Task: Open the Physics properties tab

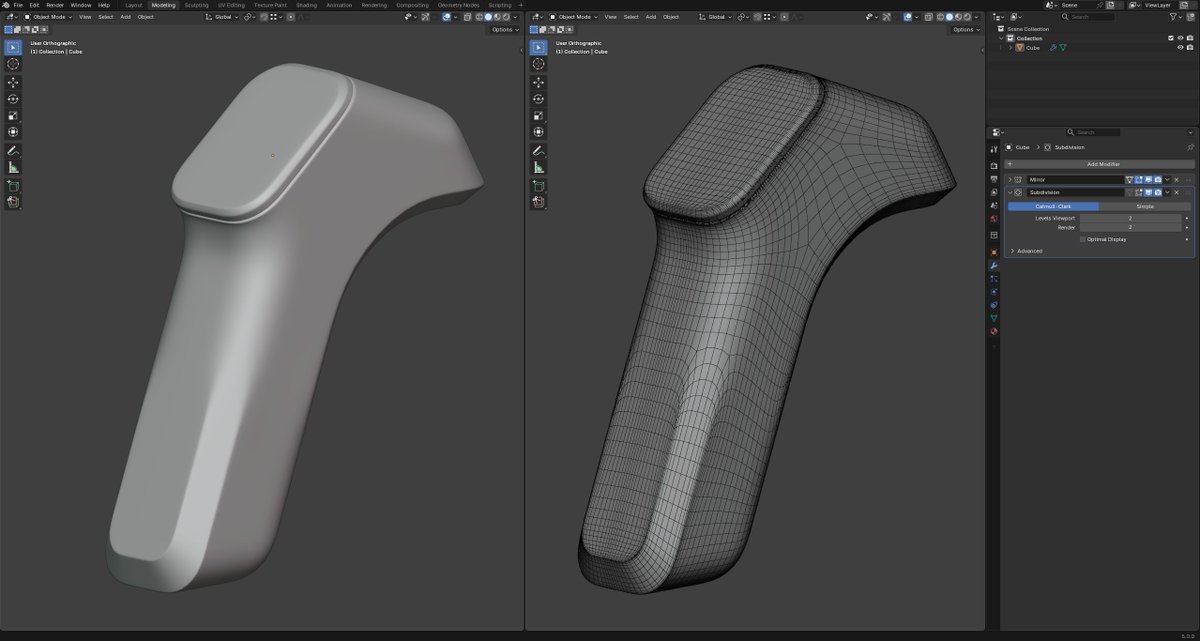Action: (x=994, y=292)
